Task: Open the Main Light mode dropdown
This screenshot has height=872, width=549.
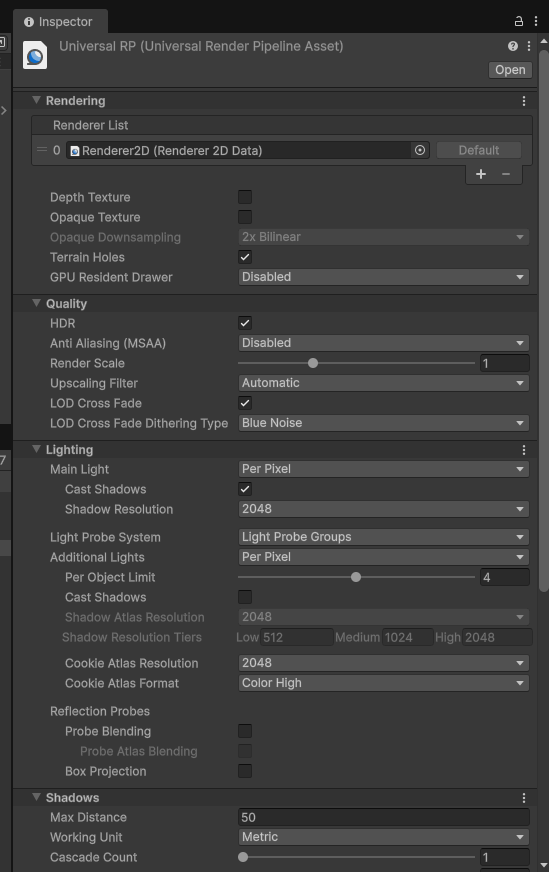Action: [x=383, y=469]
